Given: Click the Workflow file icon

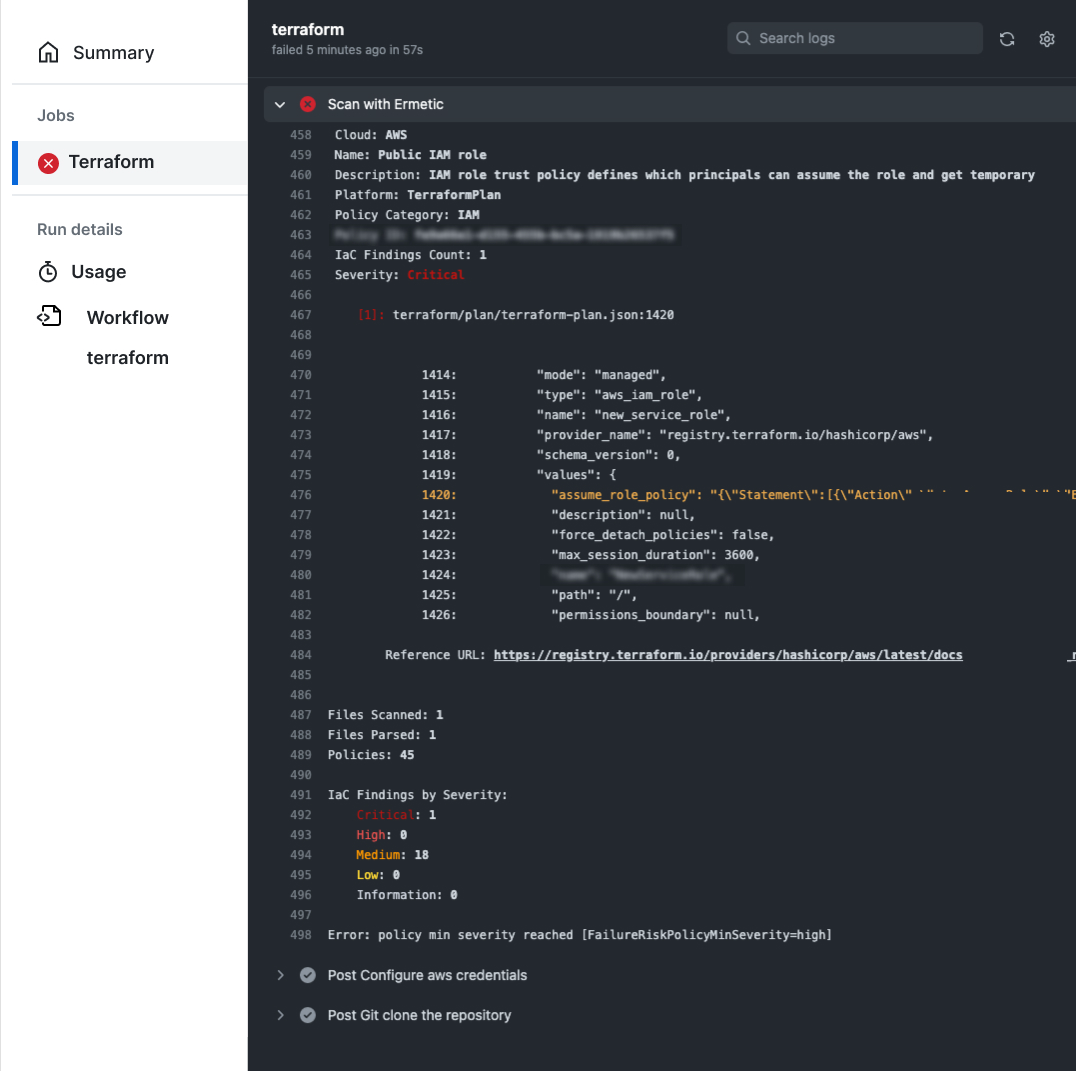Looking at the screenshot, I should tap(49, 317).
